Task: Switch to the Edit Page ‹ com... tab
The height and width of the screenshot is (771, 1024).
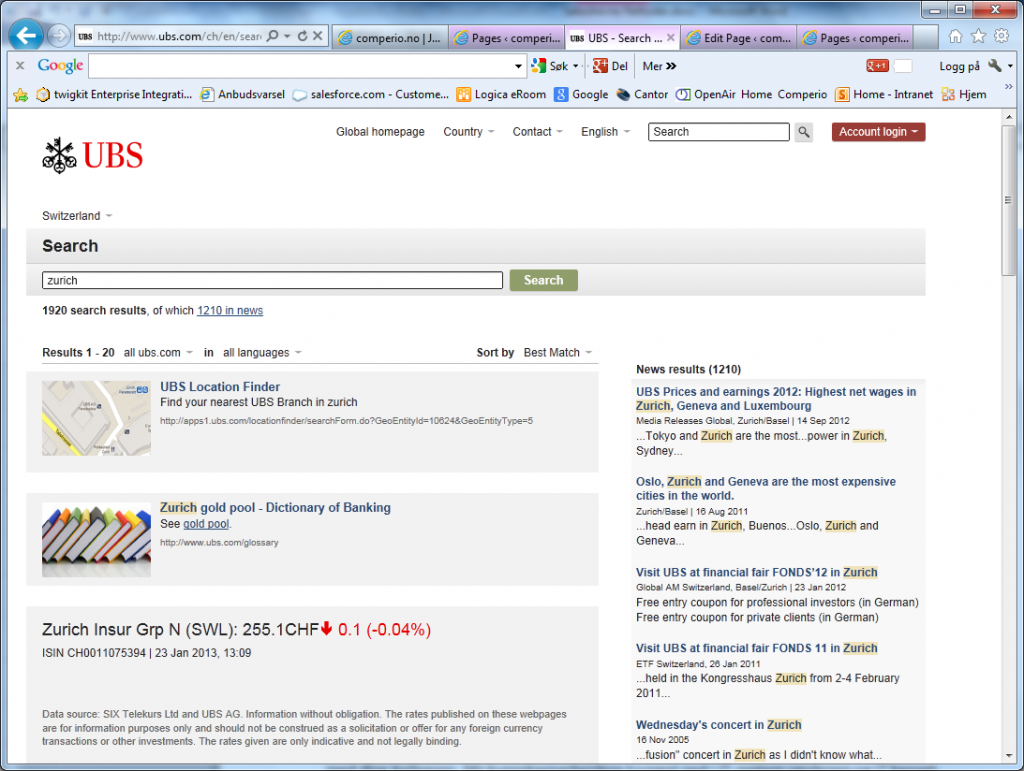Action: click(739, 38)
